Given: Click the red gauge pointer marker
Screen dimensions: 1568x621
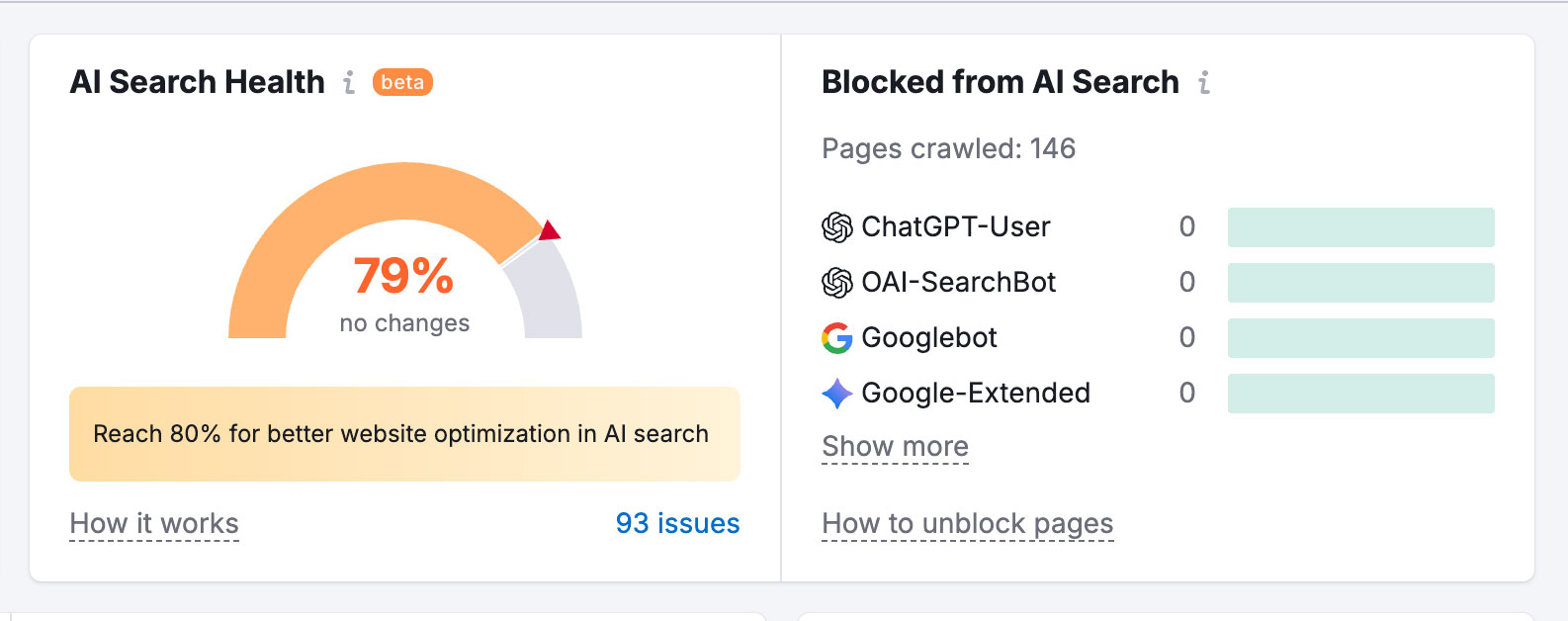Looking at the screenshot, I should 550,231.
